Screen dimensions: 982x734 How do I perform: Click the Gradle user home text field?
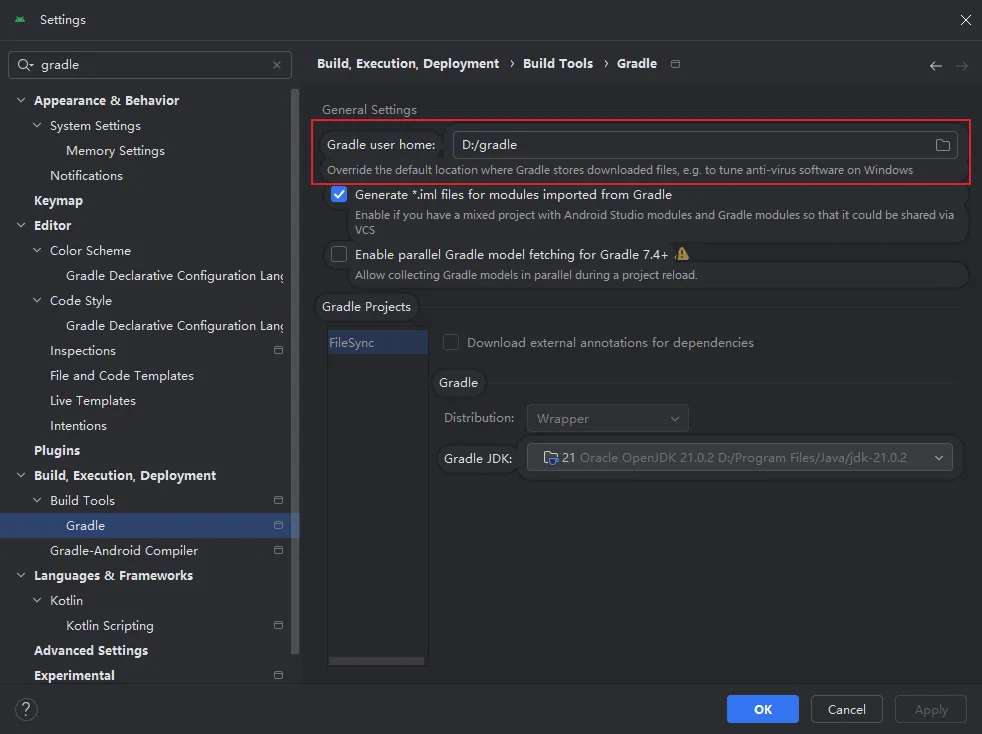690,145
